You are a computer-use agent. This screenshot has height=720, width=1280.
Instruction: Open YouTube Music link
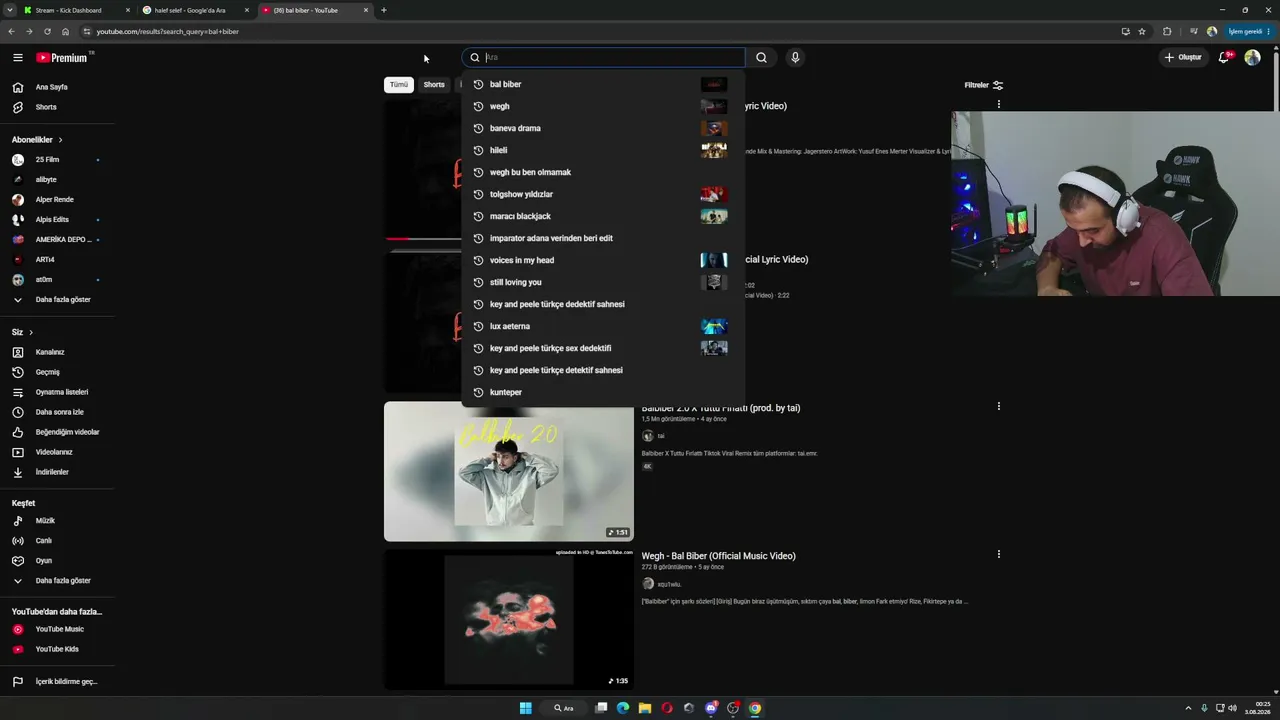coord(57,629)
